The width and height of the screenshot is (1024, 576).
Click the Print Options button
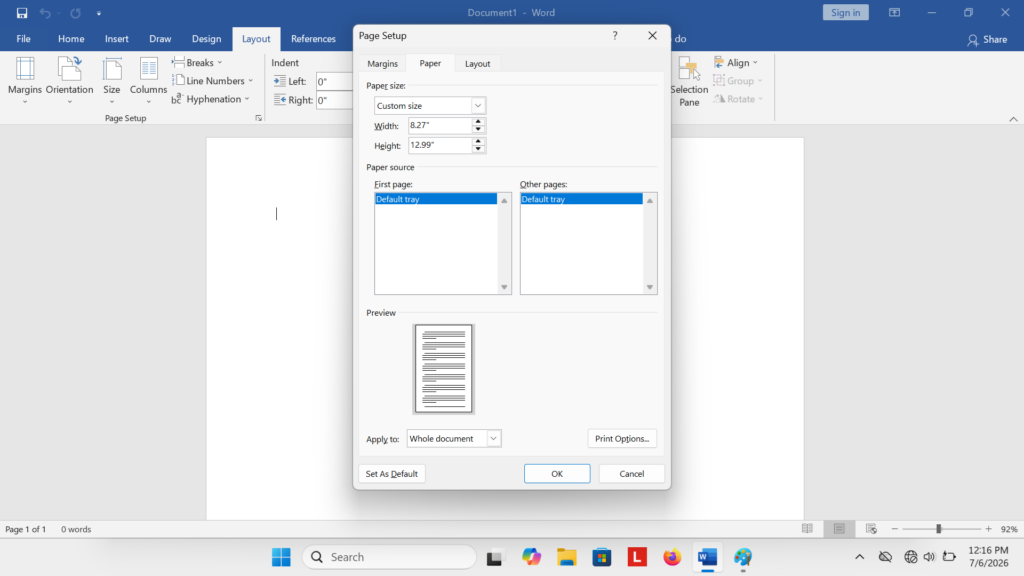pos(622,439)
